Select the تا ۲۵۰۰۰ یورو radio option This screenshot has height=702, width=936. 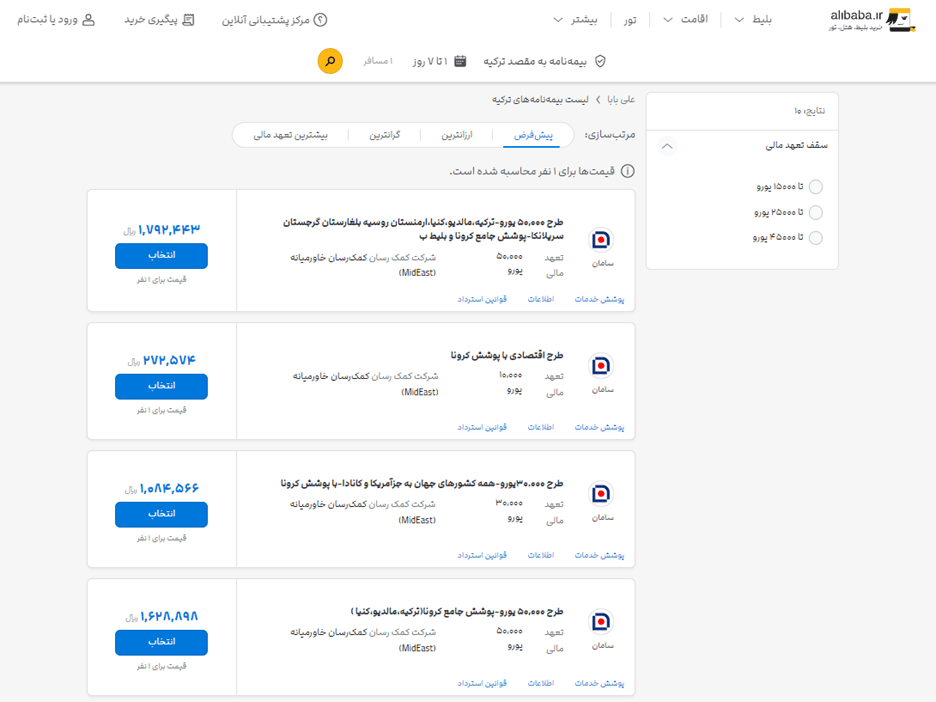click(816, 212)
